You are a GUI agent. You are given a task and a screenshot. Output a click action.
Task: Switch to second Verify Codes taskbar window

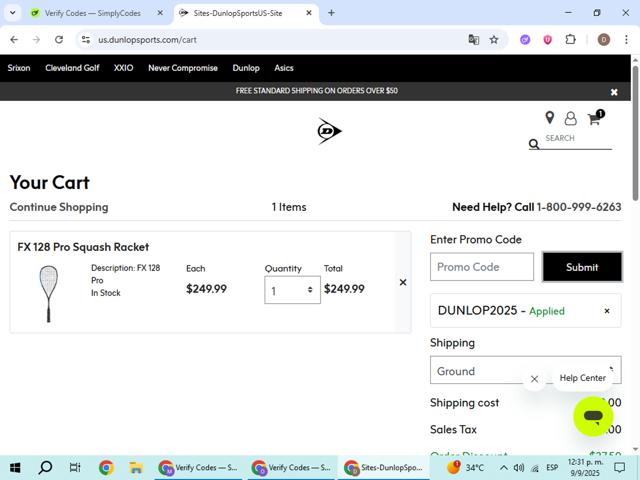[291, 468]
